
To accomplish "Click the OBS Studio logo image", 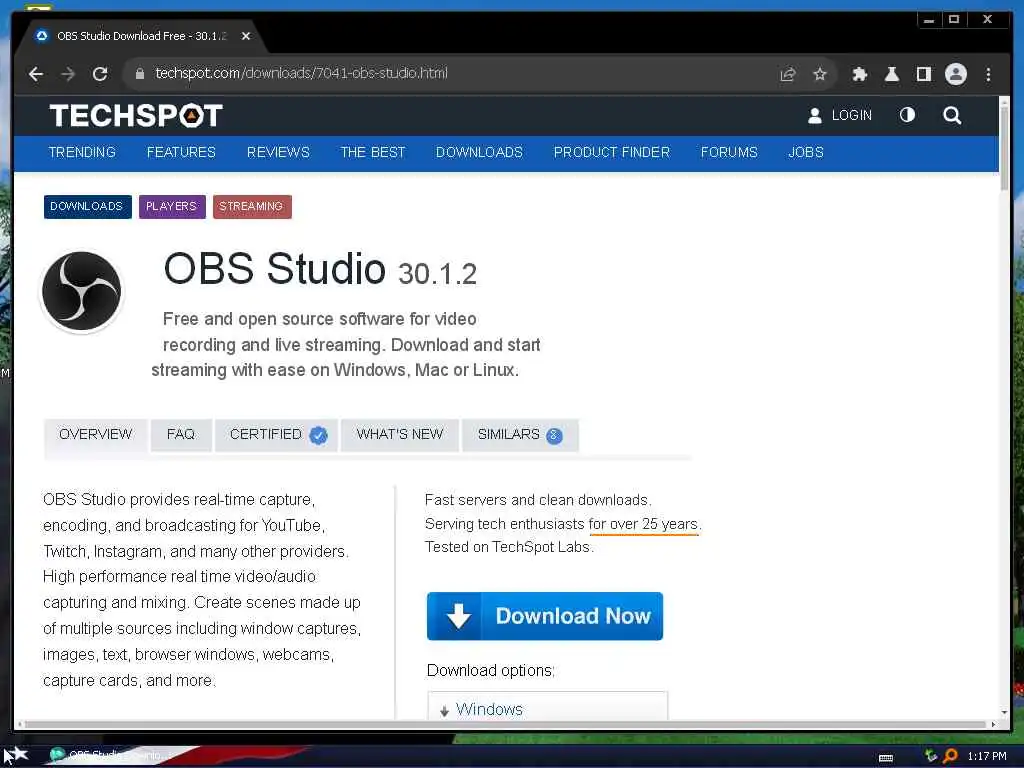I will 82,291.
